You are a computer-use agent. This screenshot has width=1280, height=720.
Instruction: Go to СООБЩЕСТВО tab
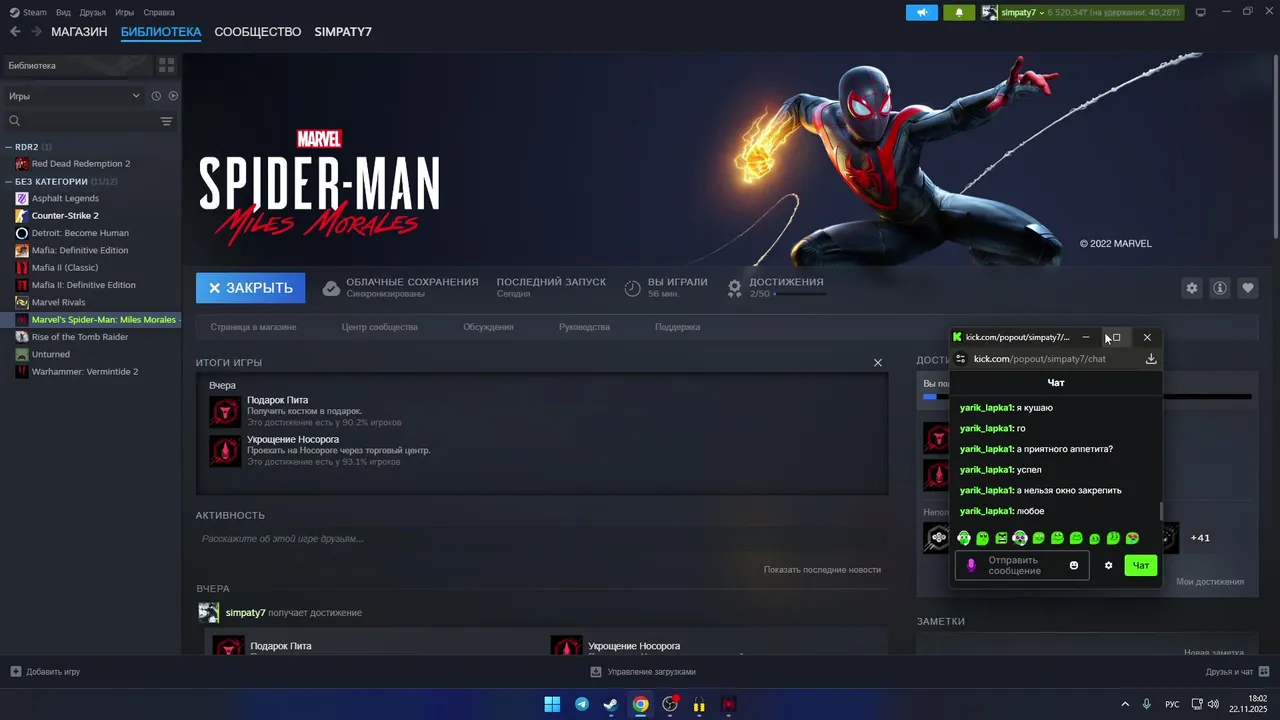point(258,32)
